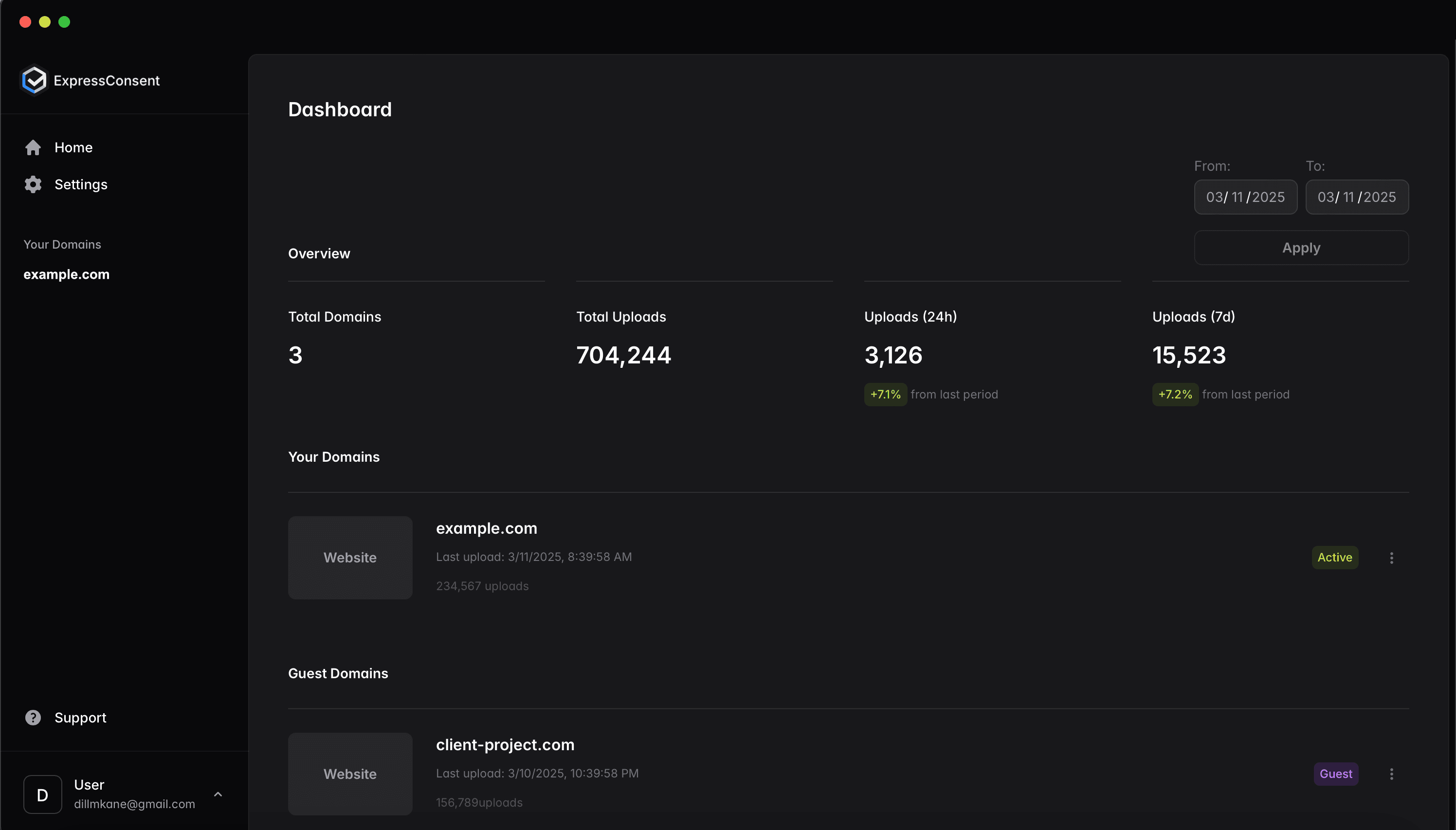Open the From date picker field
The image size is (1456, 830).
coord(1245,197)
